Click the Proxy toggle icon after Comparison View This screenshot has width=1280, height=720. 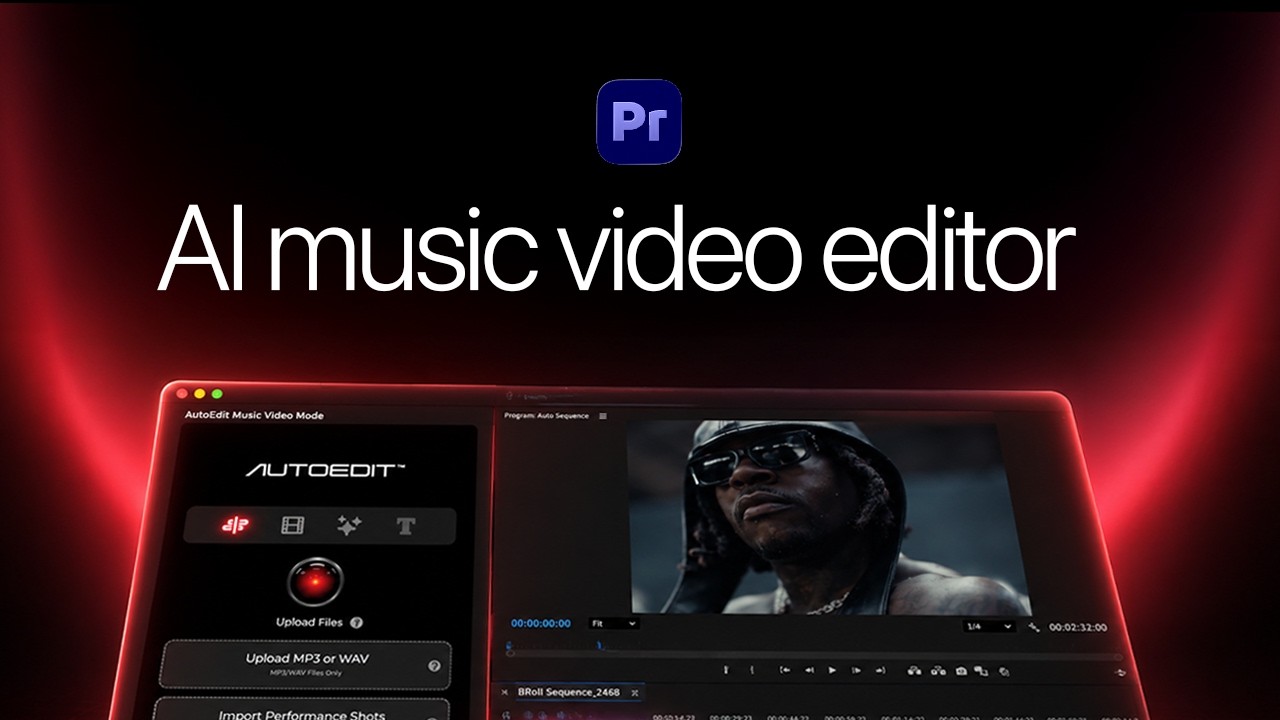click(x=1004, y=673)
